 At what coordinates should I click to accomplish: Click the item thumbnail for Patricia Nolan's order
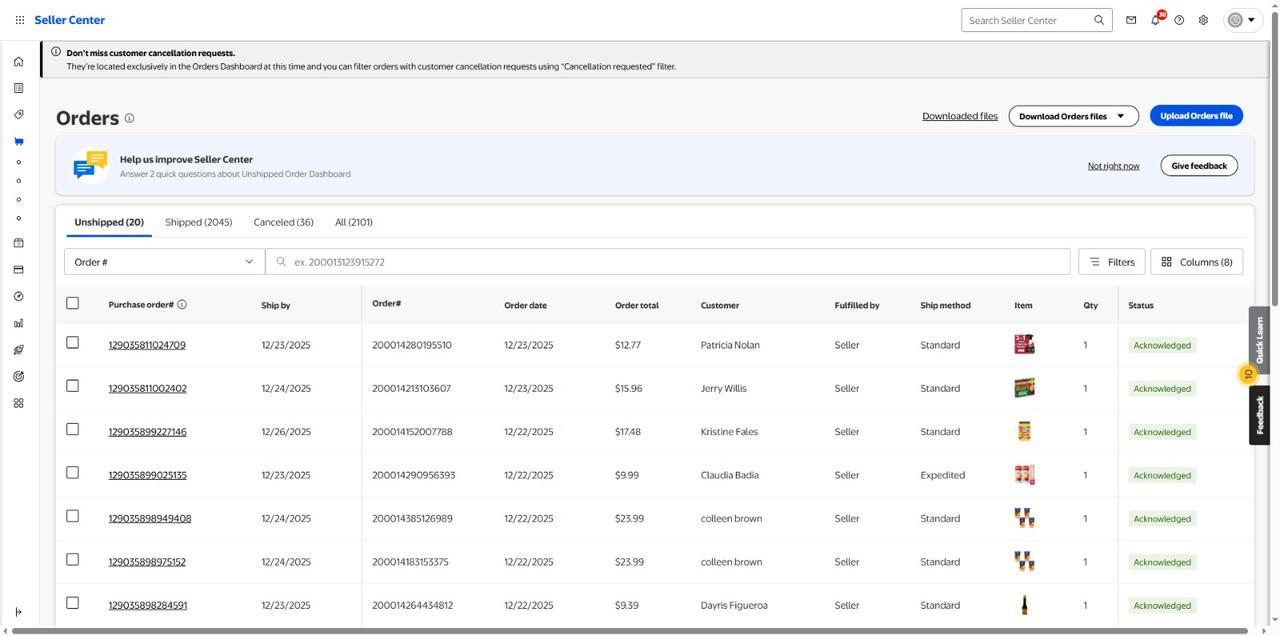1024,344
